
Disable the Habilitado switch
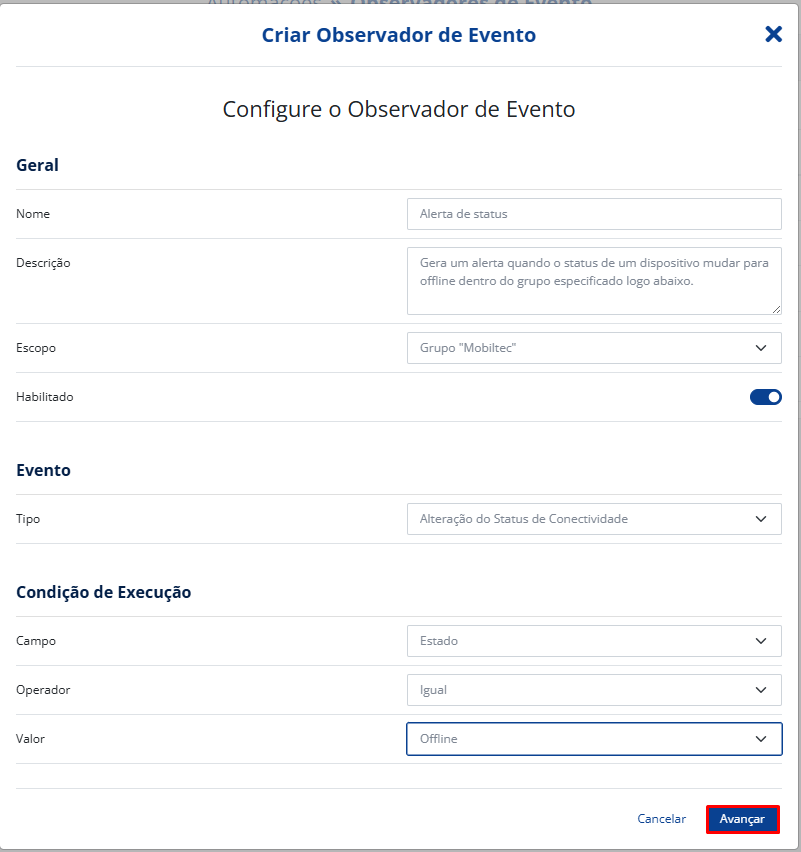pyautogui.click(x=765, y=397)
